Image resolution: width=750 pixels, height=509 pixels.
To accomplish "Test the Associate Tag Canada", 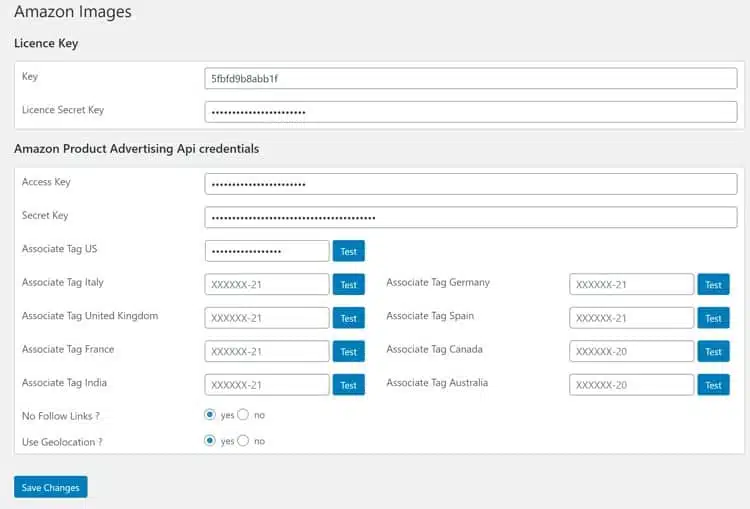I will coord(713,351).
